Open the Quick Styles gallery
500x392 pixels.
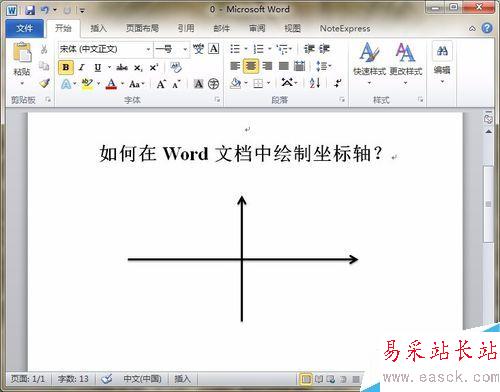[369, 63]
